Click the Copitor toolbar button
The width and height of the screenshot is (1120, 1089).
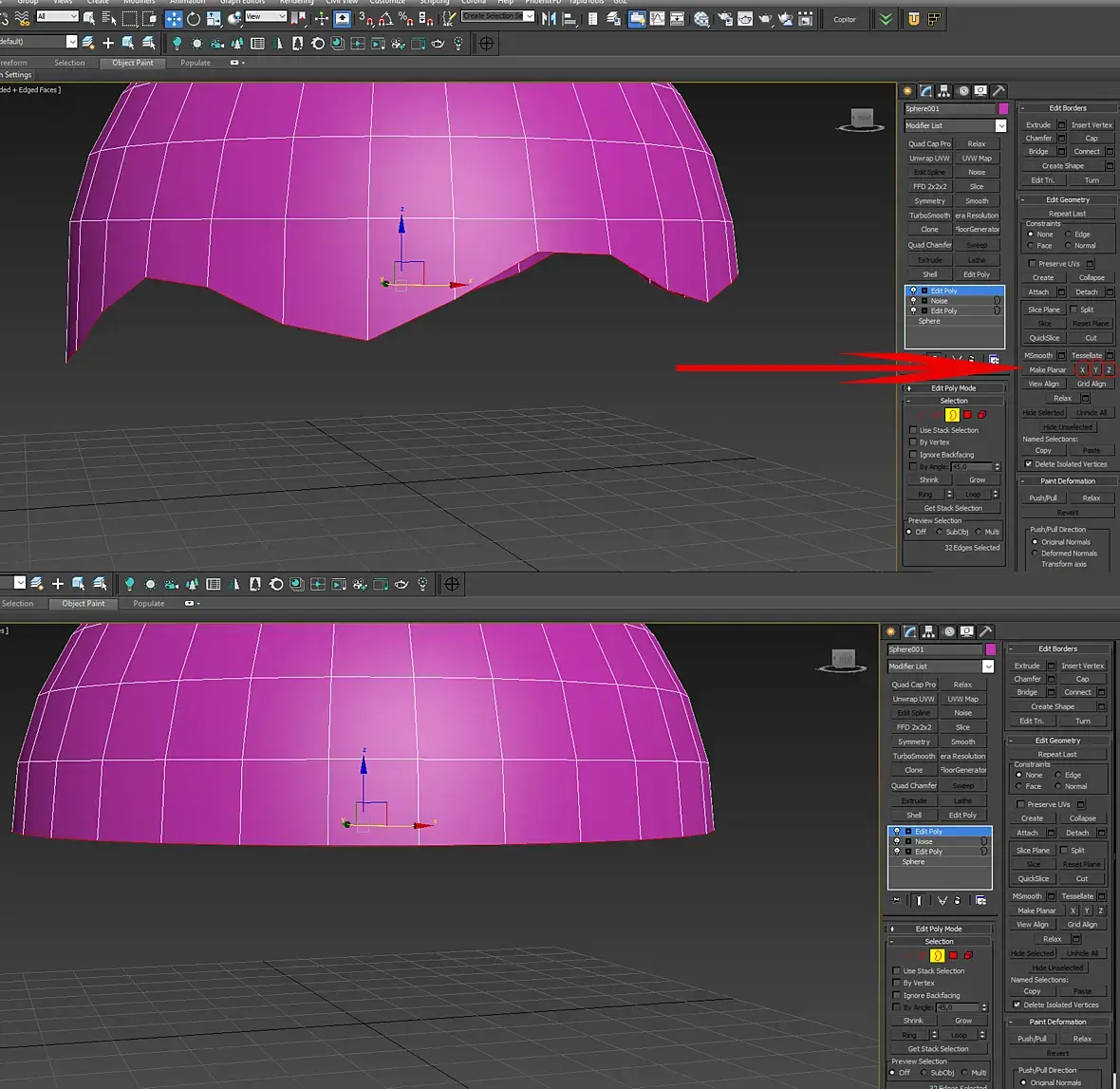click(845, 19)
